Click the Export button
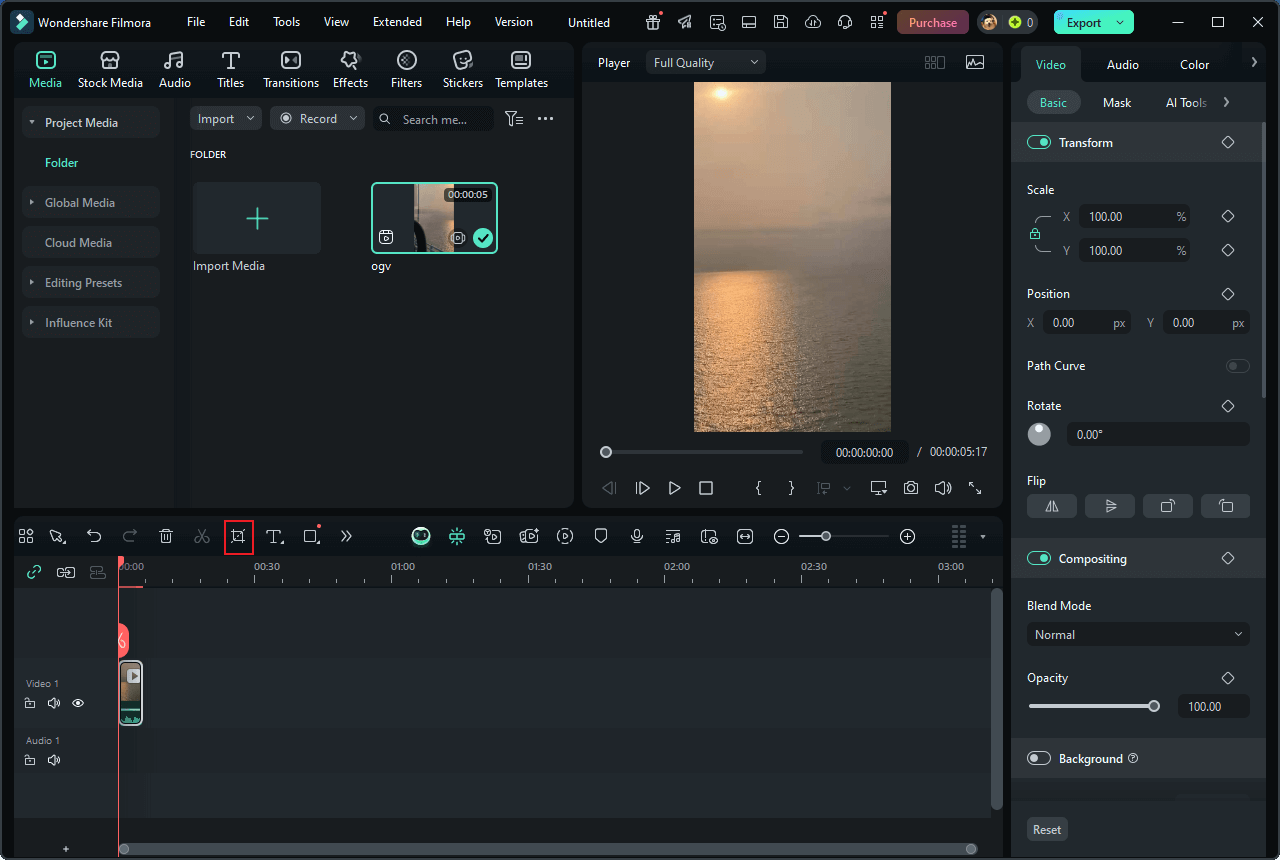 tap(1083, 22)
